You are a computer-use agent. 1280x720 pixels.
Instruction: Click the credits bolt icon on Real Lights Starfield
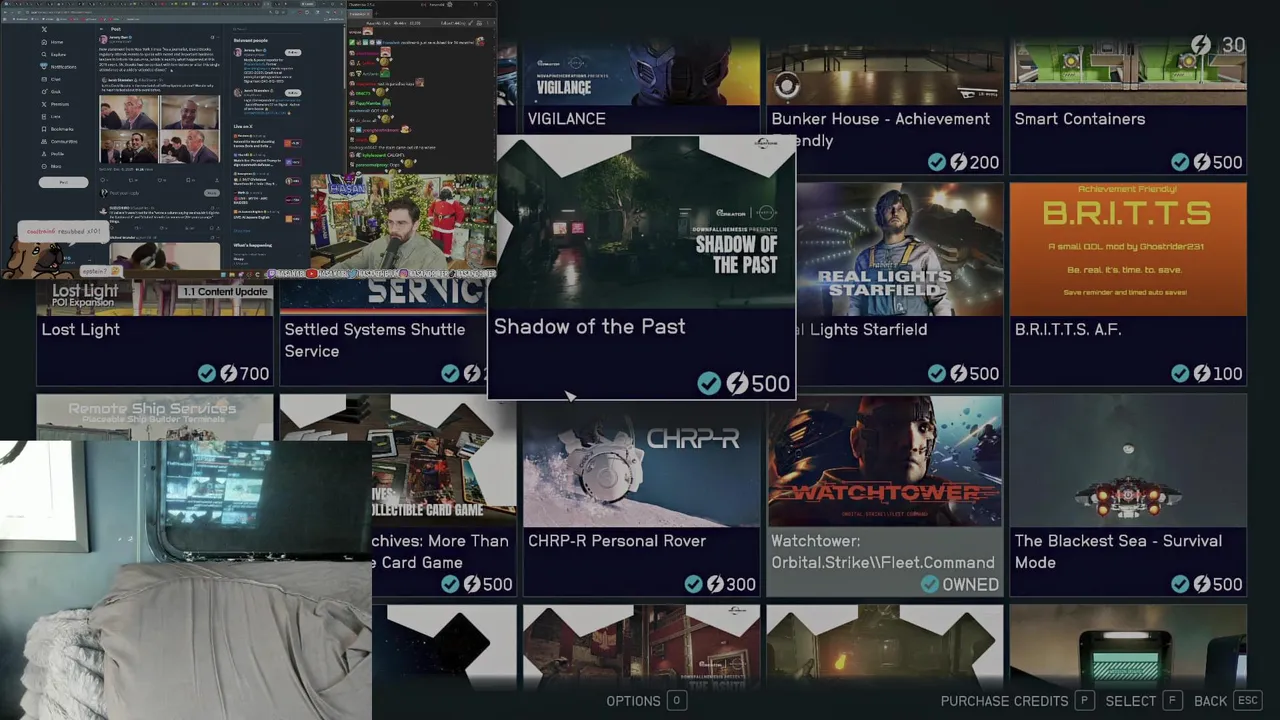(x=958, y=373)
